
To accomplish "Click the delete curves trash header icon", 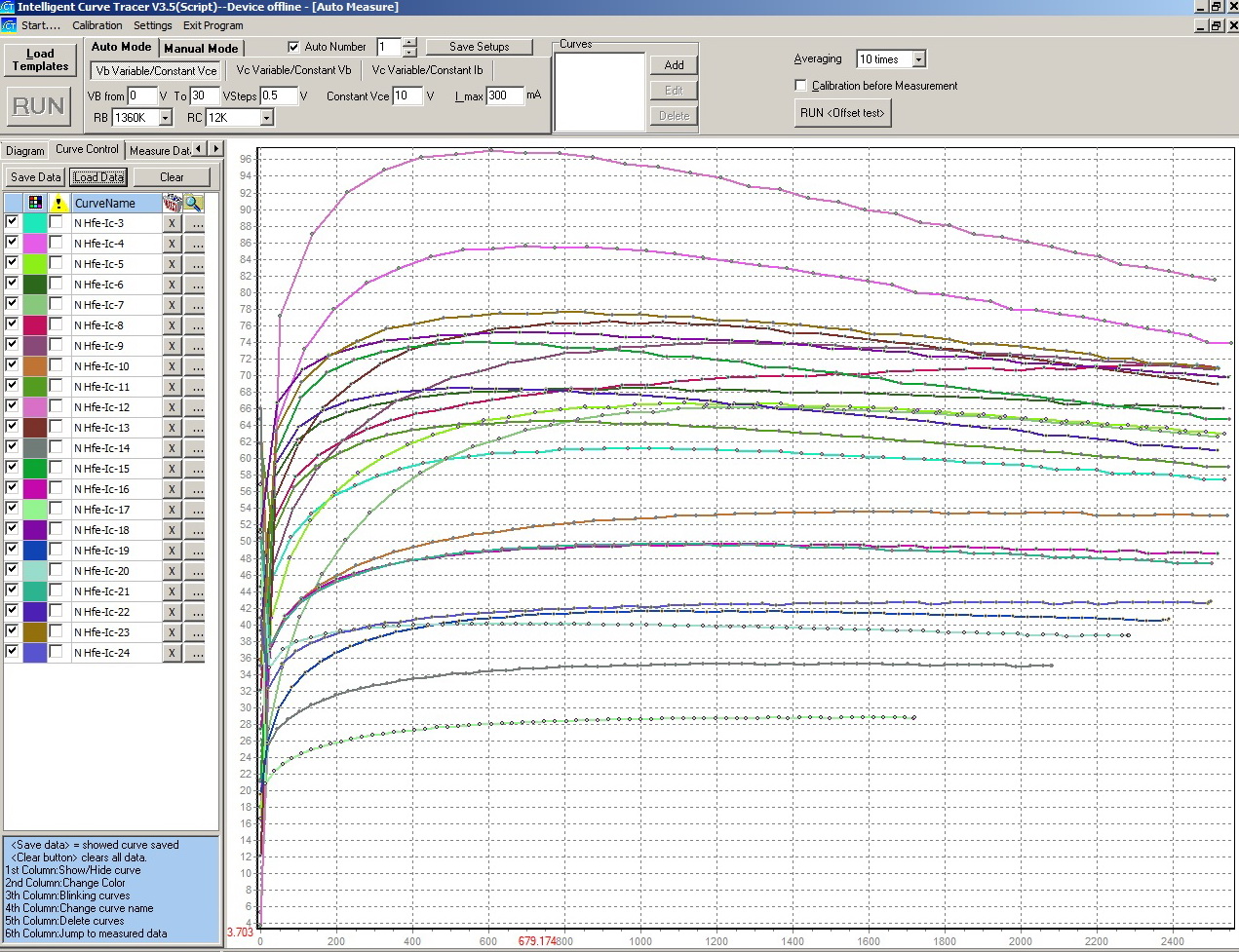I will [172, 203].
